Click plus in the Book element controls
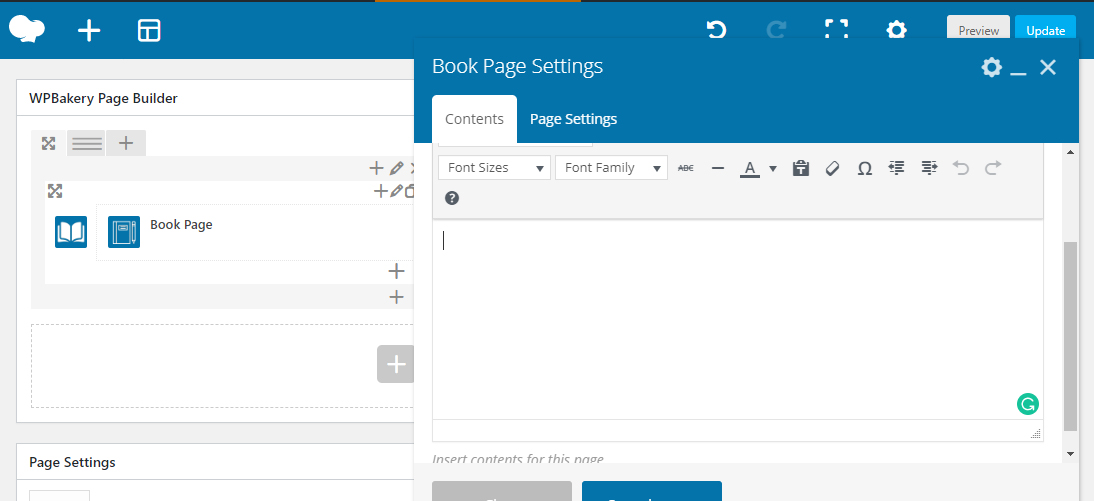This screenshot has height=501, width=1094. (x=381, y=190)
